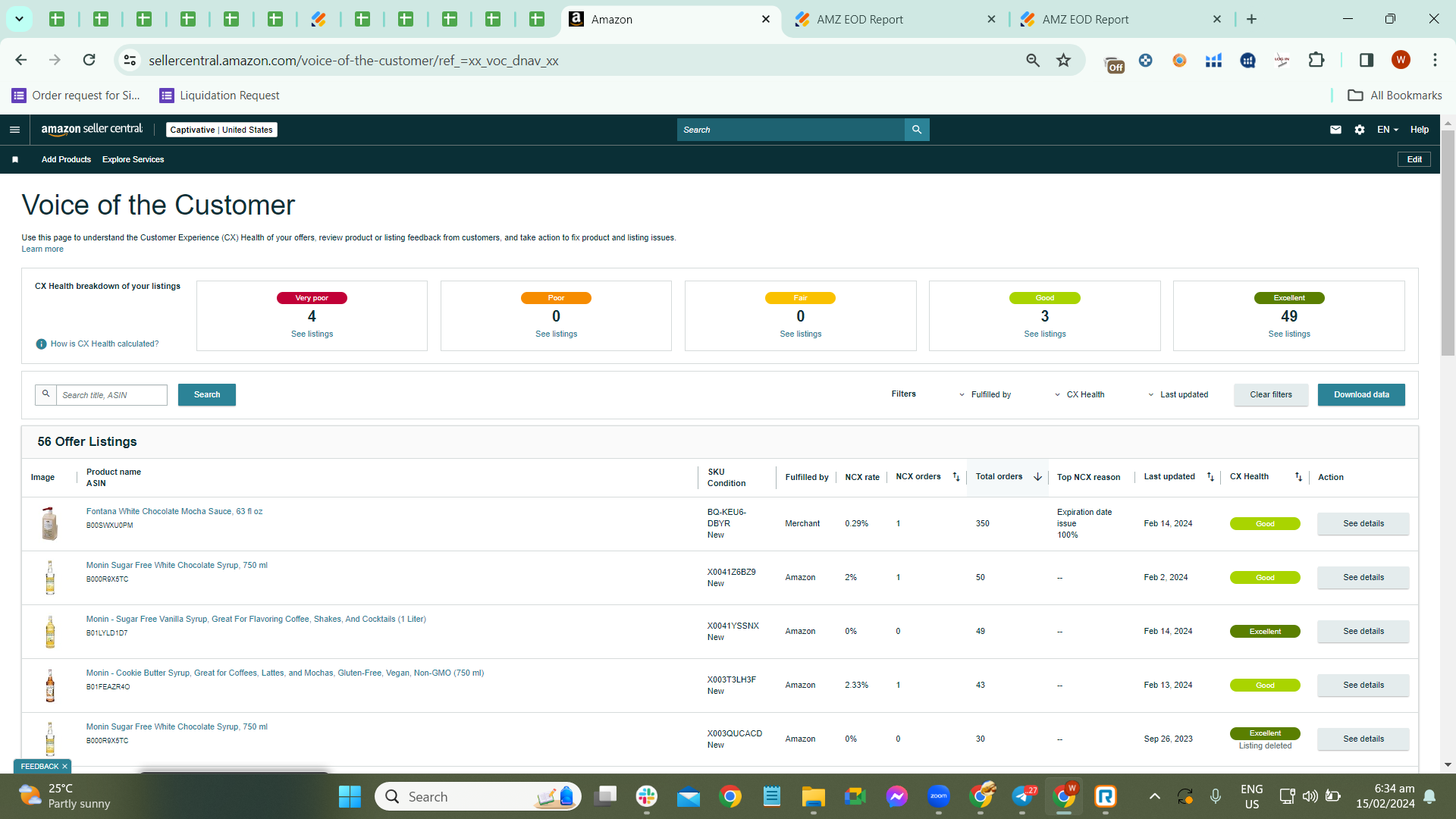Open the EN language dropdown
The height and width of the screenshot is (819, 1456).
1388,130
